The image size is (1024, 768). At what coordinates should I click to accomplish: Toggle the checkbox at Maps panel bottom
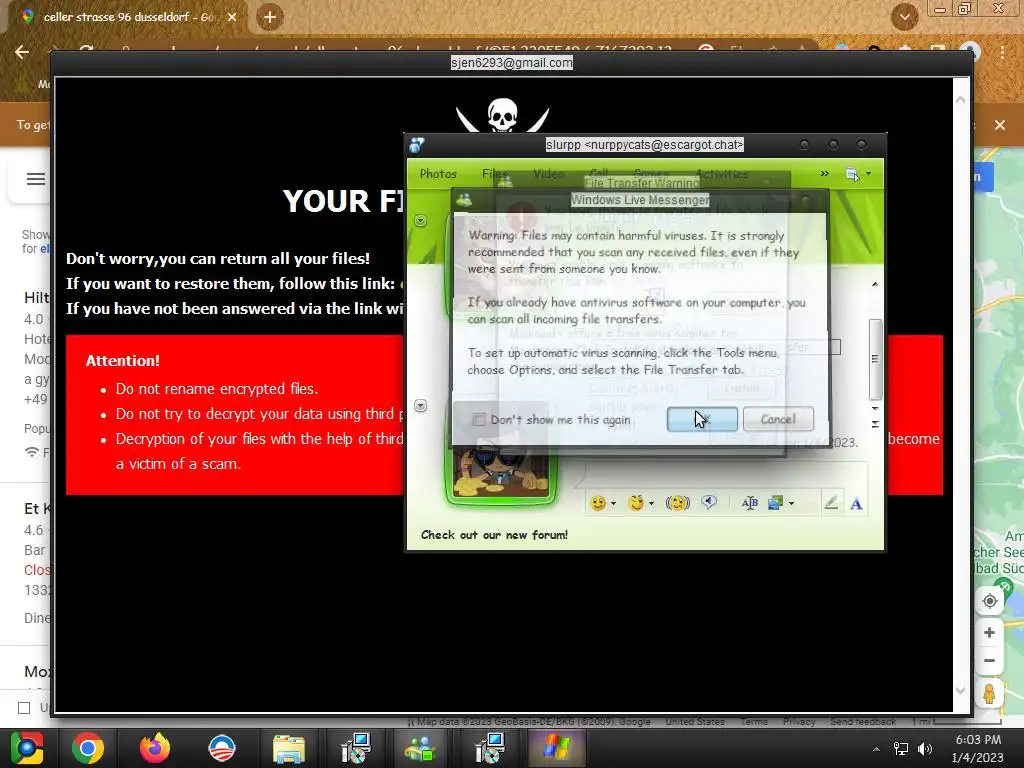coord(24,708)
